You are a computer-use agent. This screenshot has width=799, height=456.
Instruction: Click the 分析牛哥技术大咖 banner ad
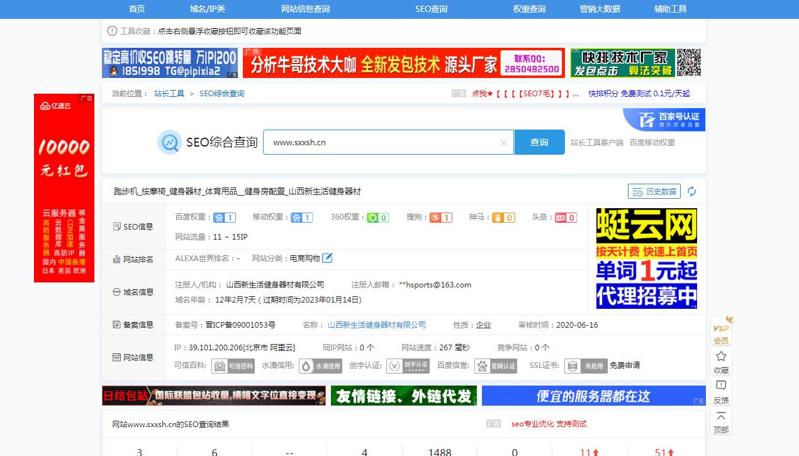pyautogui.click(x=404, y=63)
